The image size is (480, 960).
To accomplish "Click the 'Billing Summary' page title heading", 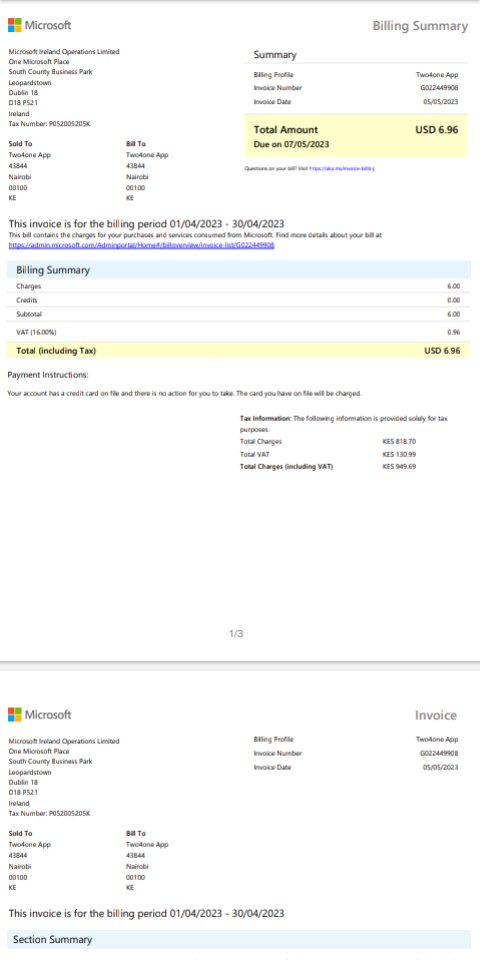I will click(x=420, y=26).
